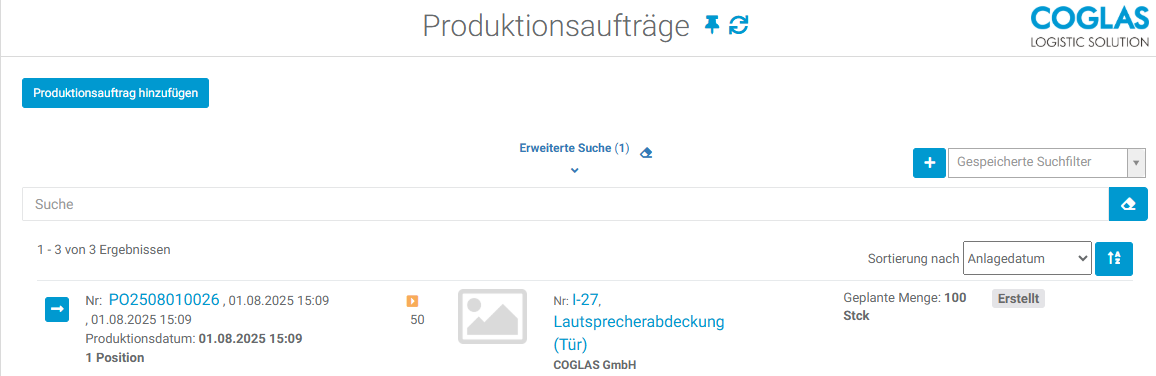Pin the Produktionsaufträge page
The width and height of the screenshot is (1156, 376).
(711, 26)
